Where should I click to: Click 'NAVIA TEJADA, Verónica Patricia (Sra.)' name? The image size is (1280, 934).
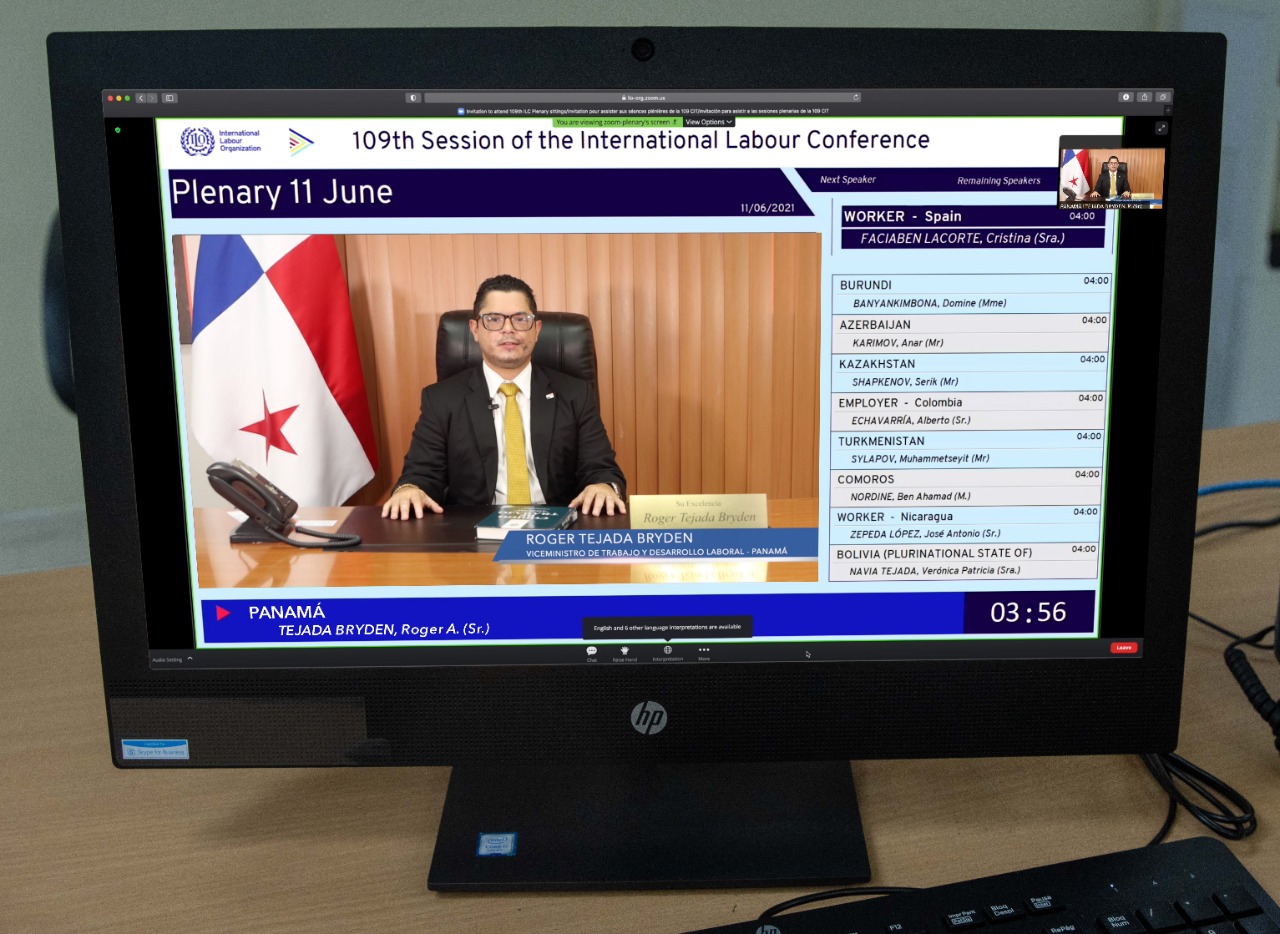pyautogui.click(x=936, y=571)
